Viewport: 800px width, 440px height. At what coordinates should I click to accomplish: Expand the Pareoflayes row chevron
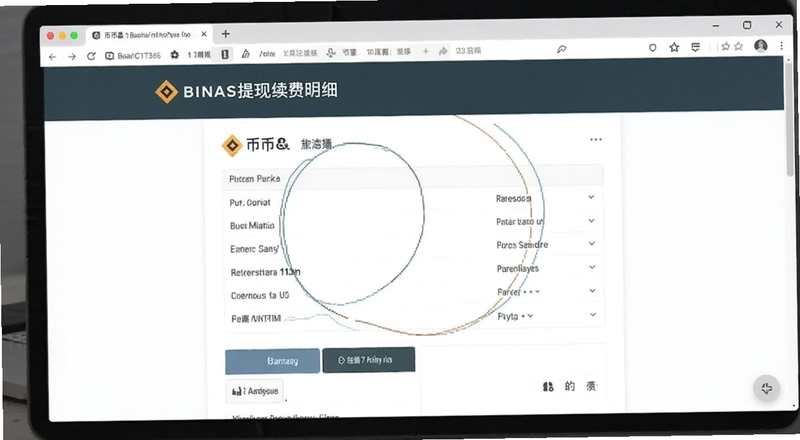[x=592, y=267]
